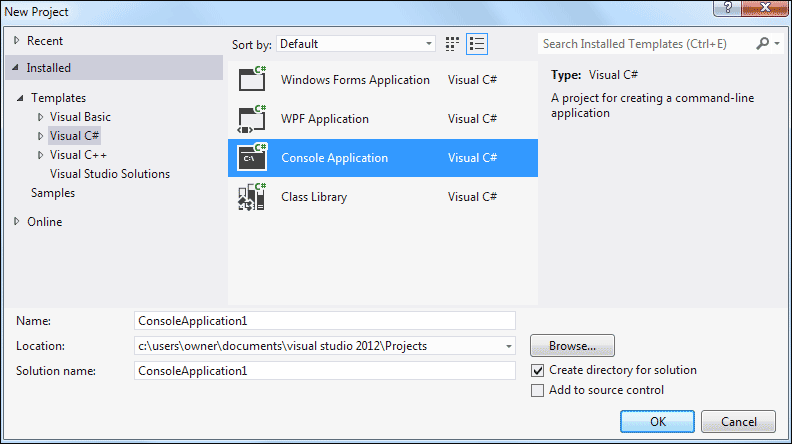This screenshot has height=444, width=792.
Task: Click 'Visual C#' beside WPF Application
Action: 472,119
